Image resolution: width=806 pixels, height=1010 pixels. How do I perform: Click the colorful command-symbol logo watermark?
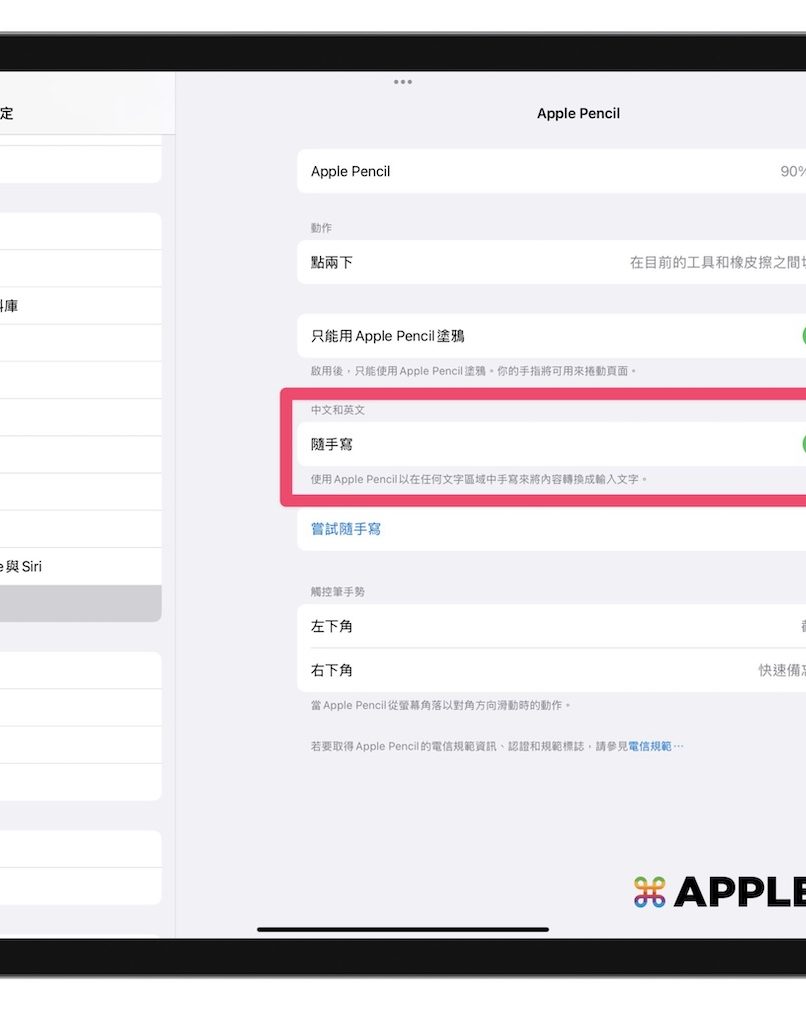(649, 892)
